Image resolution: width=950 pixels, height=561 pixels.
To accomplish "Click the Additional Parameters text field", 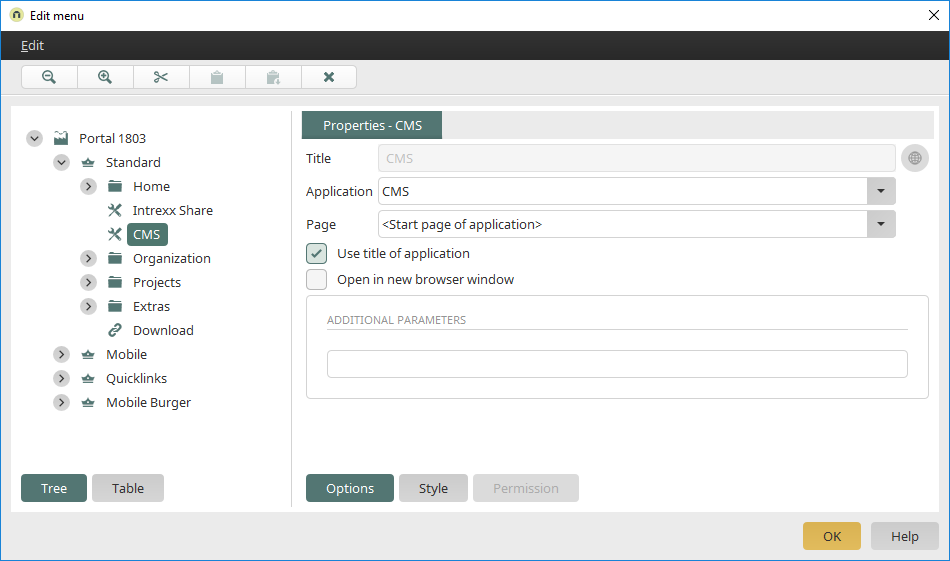I will tap(617, 364).
